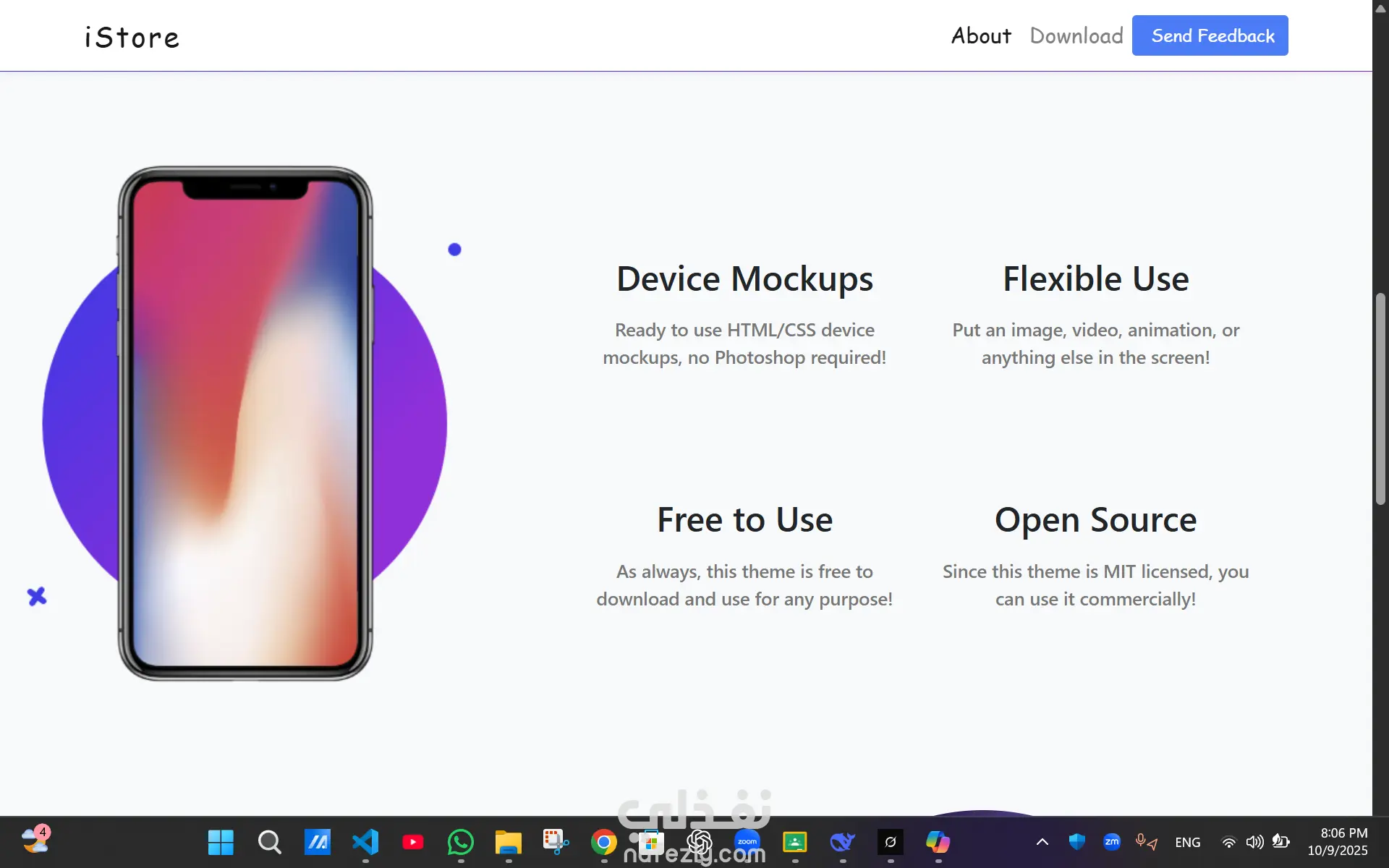Open the Windows Start menu
Image resolution: width=1389 pixels, height=868 pixels.
(x=221, y=842)
